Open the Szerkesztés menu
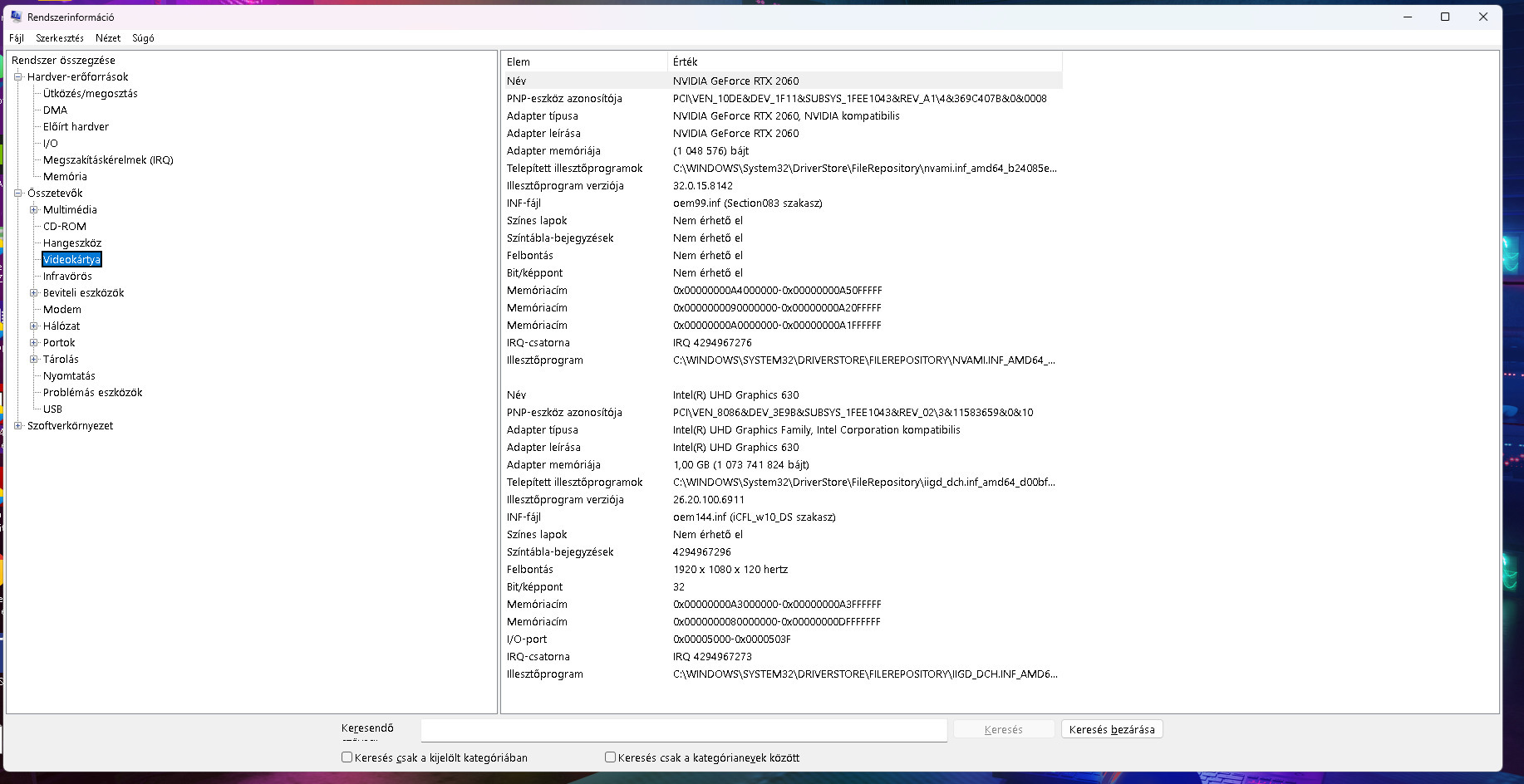The width and height of the screenshot is (1524, 784). click(60, 38)
